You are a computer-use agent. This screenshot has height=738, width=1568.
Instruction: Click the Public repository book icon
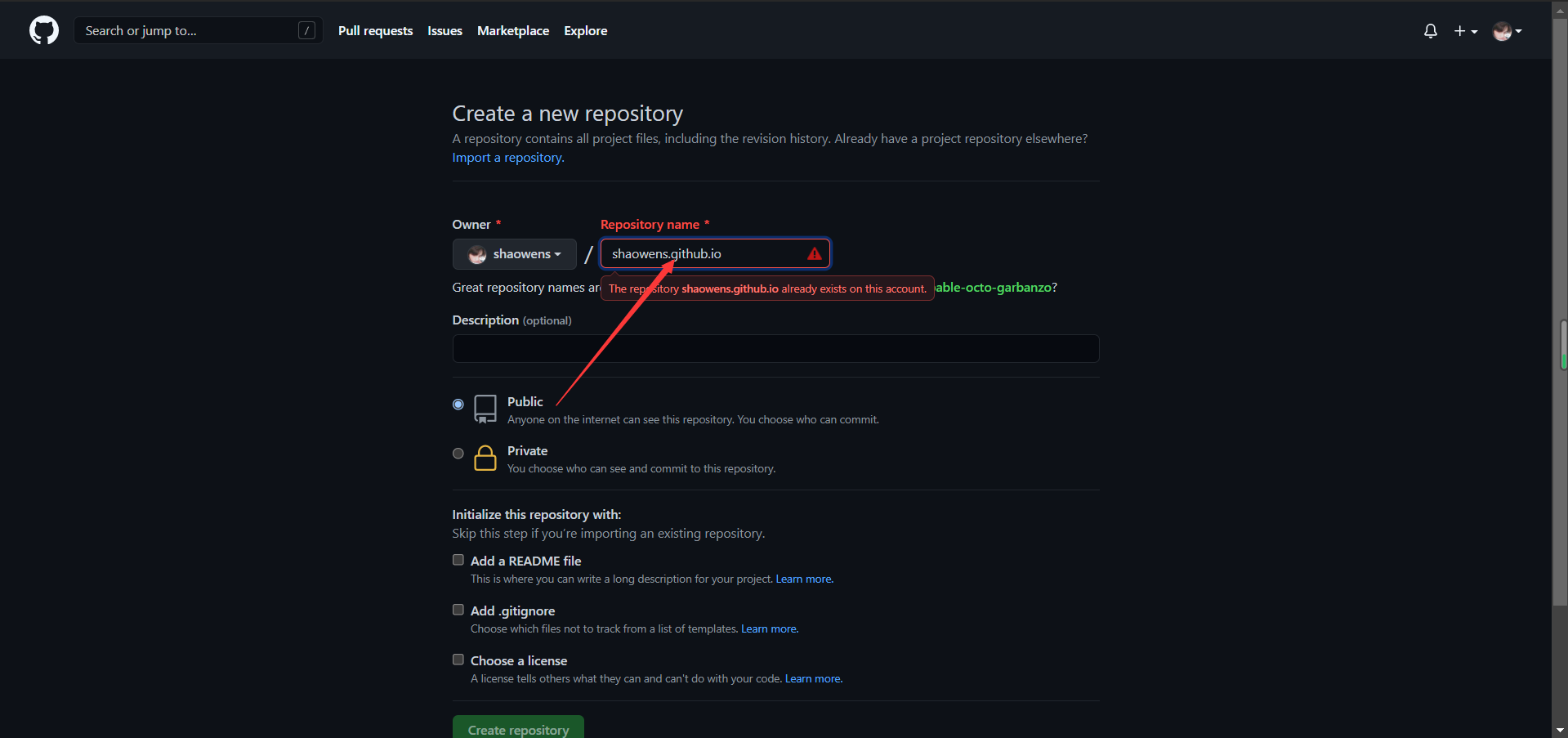coord(485,409)
